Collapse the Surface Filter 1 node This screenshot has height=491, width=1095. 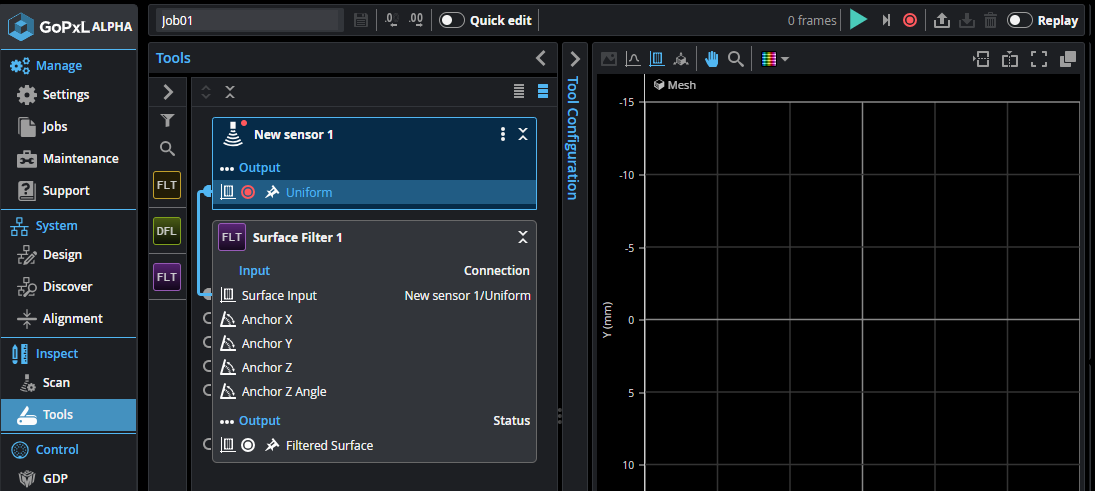pyautogui.click(x=522, y=237)
